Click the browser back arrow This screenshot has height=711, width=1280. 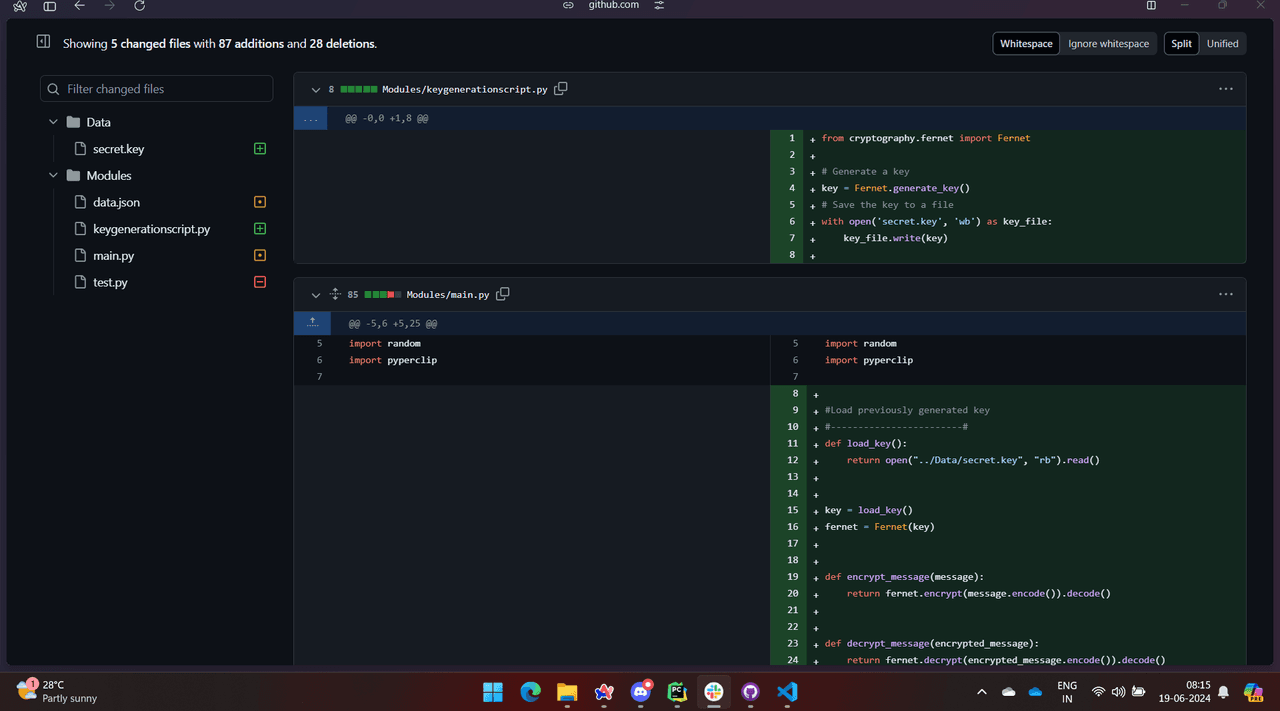80,6
